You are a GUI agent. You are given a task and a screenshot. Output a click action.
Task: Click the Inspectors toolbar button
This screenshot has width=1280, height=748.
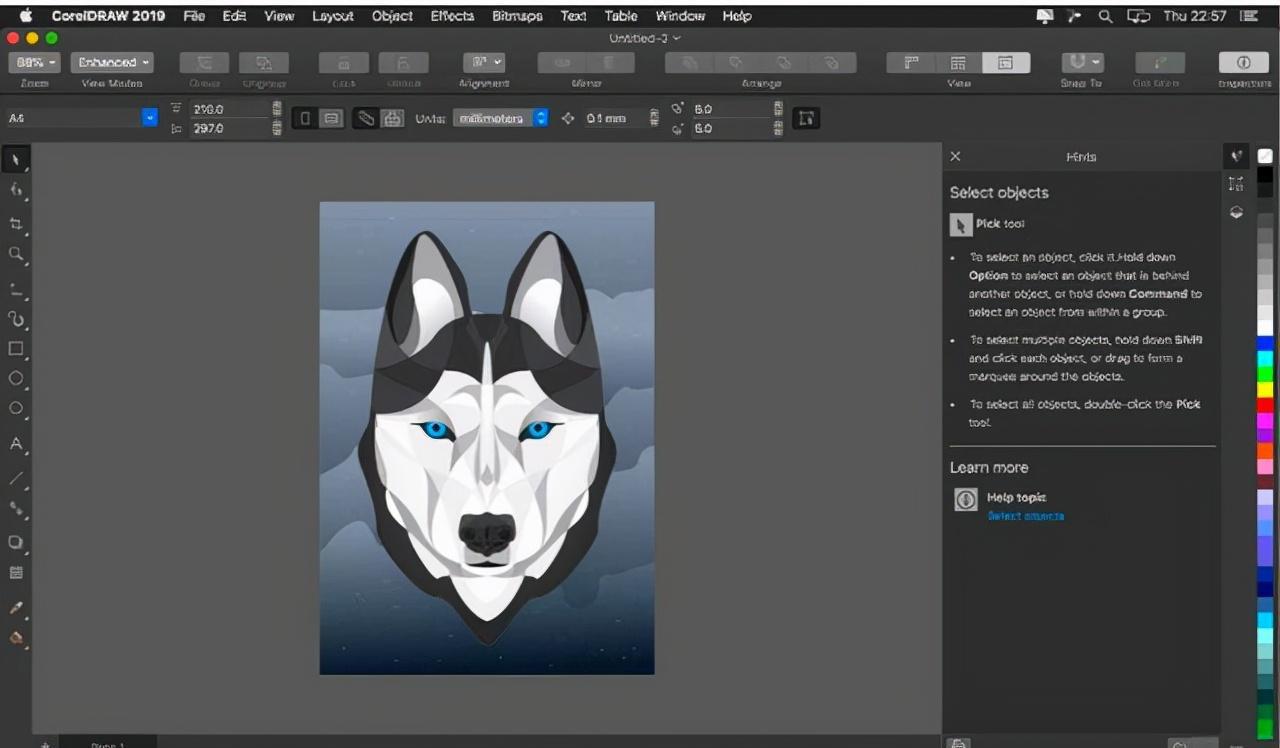coord(1244,62)
